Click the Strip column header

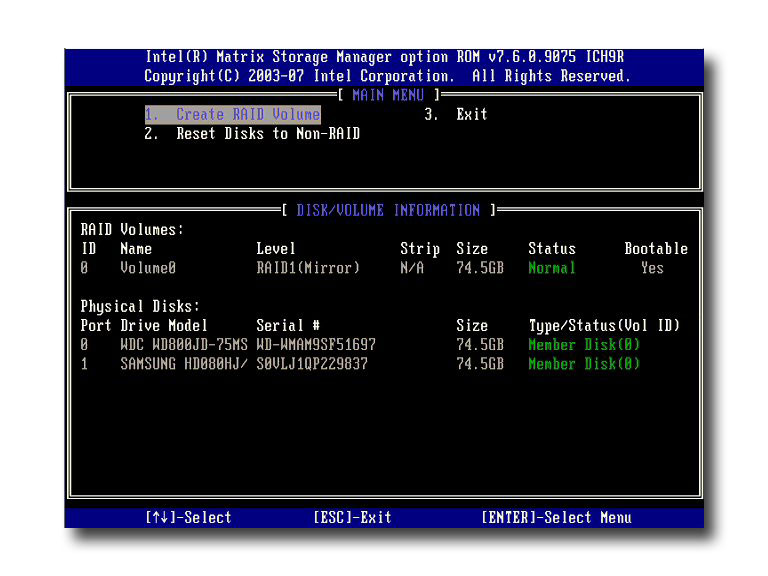[420, 248]
